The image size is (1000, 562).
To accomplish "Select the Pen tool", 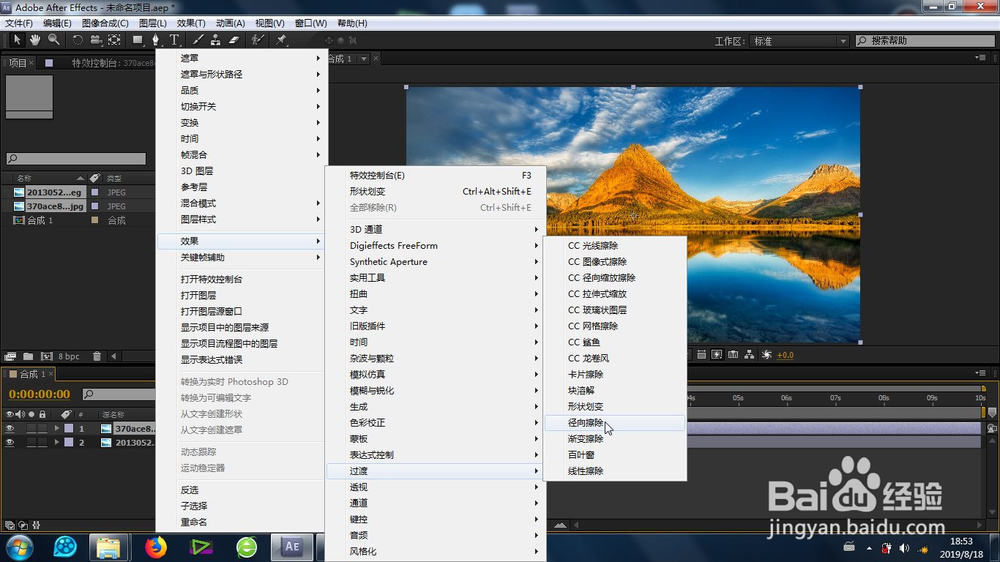I will coord(156,40).
